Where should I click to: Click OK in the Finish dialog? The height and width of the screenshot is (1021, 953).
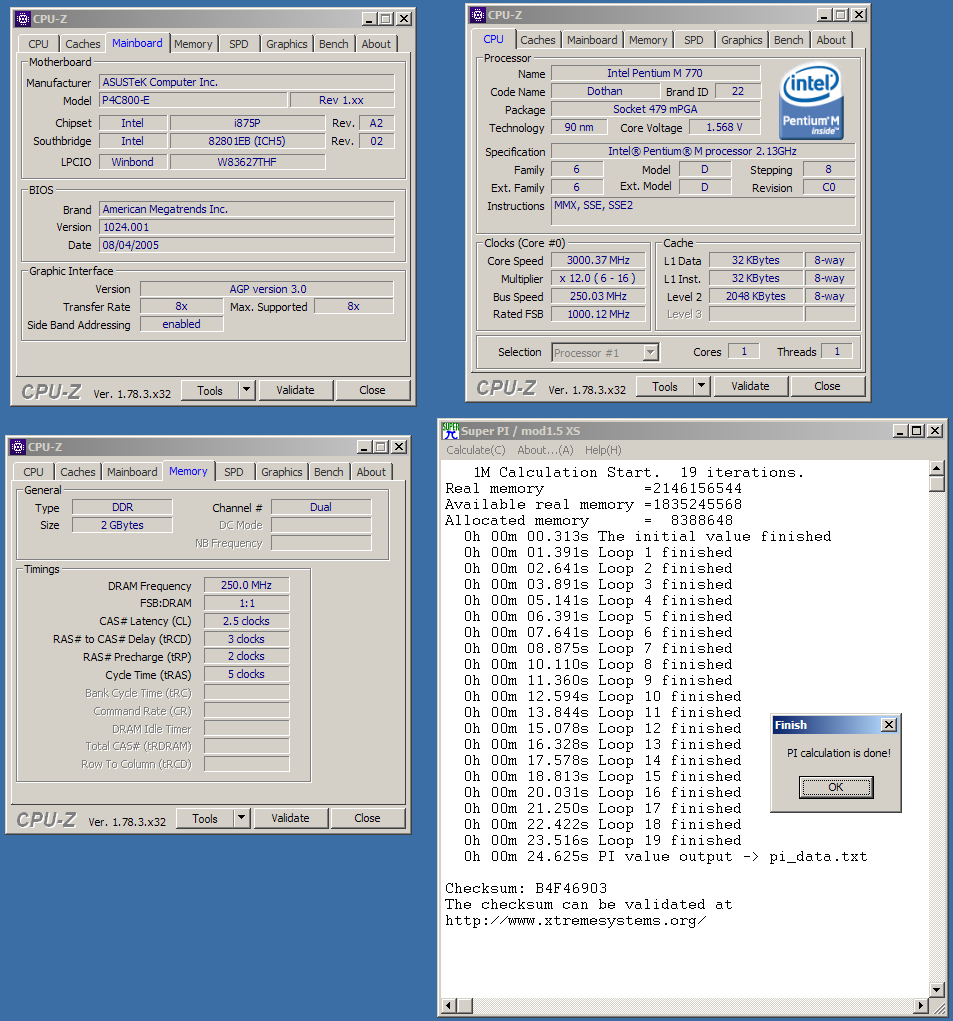click(x=836, y=787)
